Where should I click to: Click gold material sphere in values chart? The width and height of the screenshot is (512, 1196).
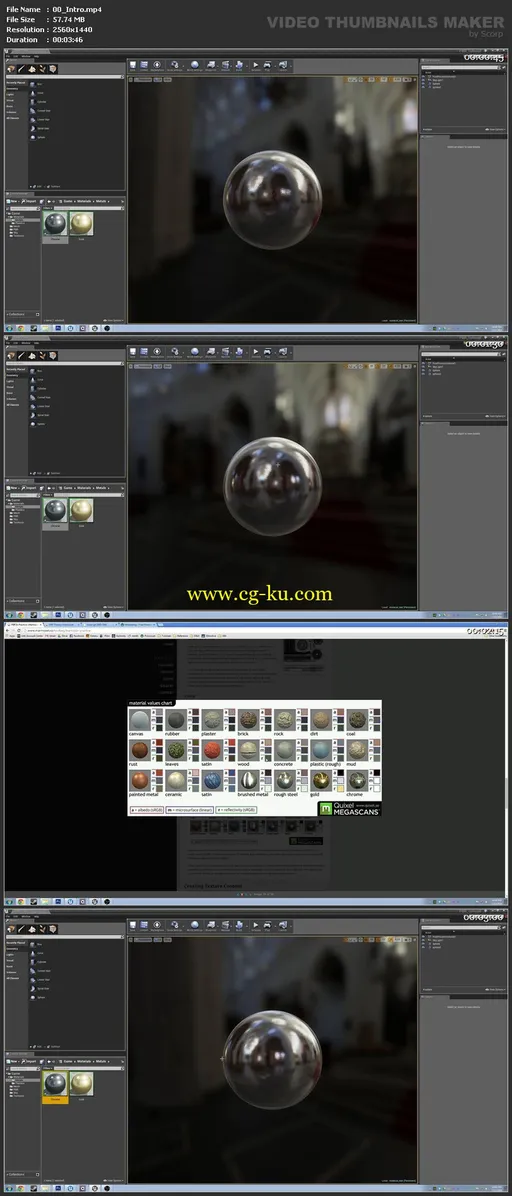321,780
